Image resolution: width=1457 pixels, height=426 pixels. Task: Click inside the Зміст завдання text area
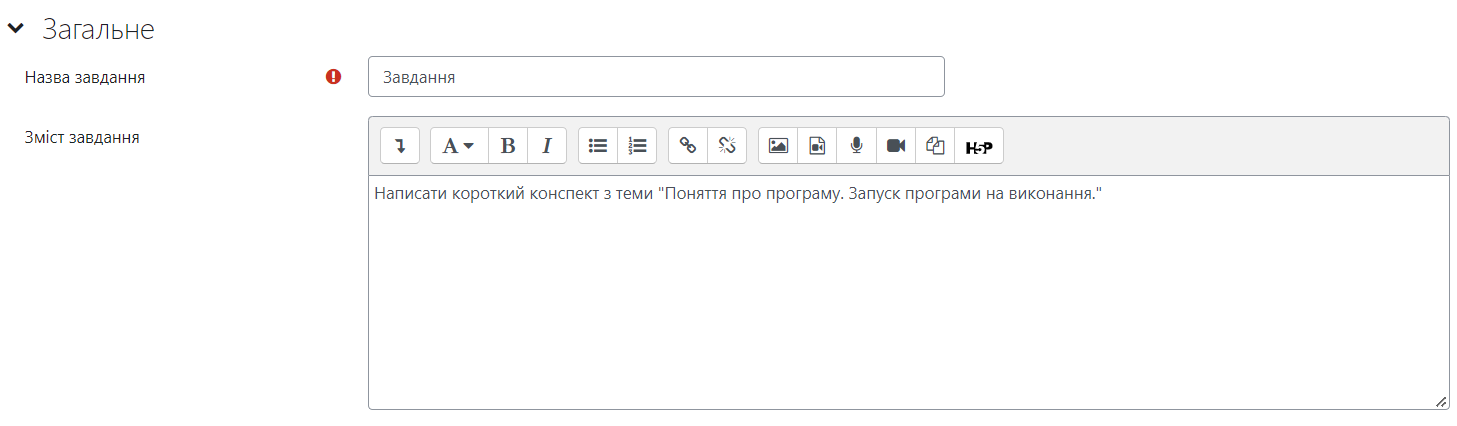coord(908,292)
